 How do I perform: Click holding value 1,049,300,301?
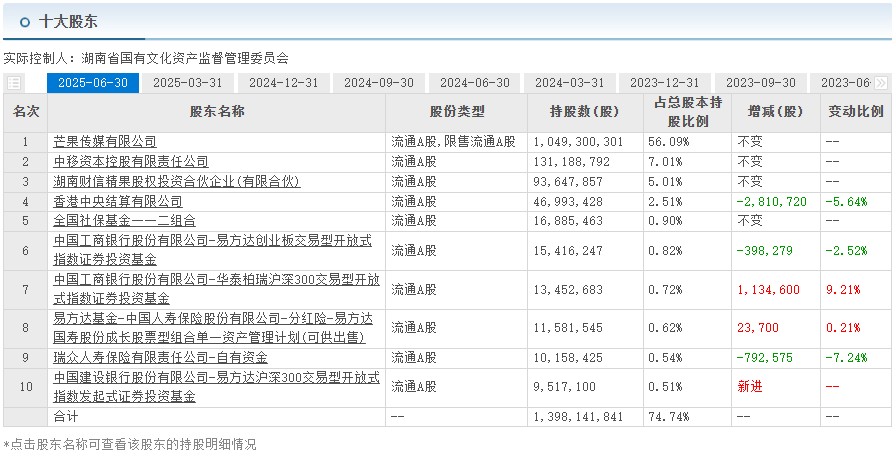point(578,142)
